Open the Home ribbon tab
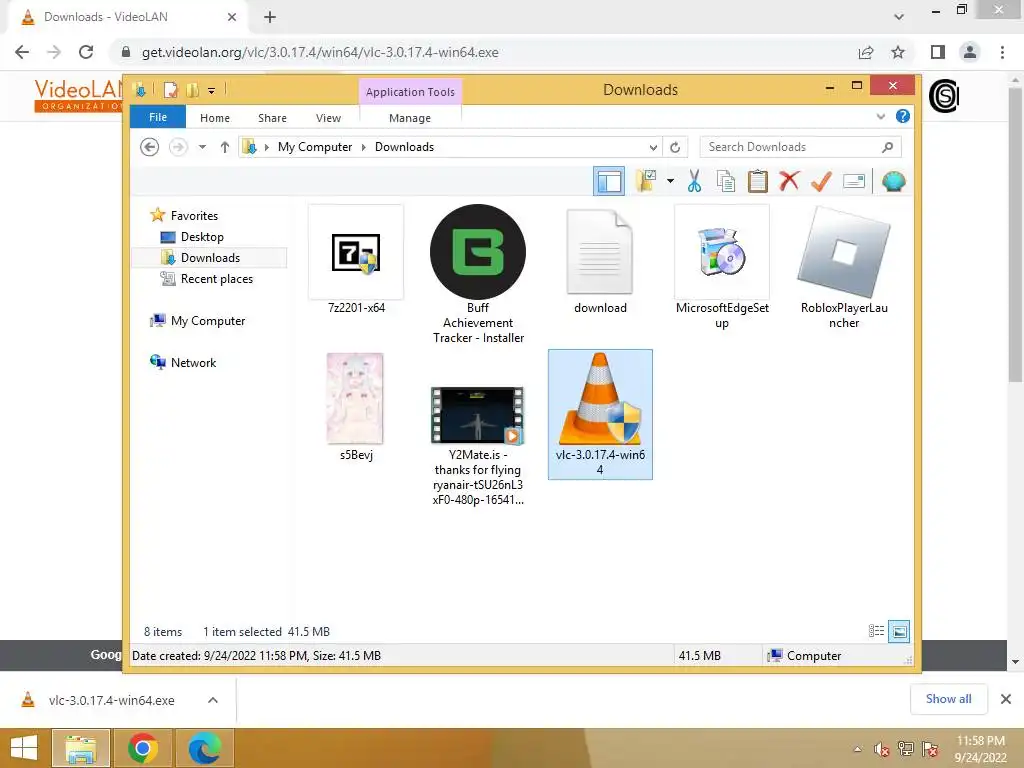The width and height of the screenshot is (1024, 768). point(215,118)
